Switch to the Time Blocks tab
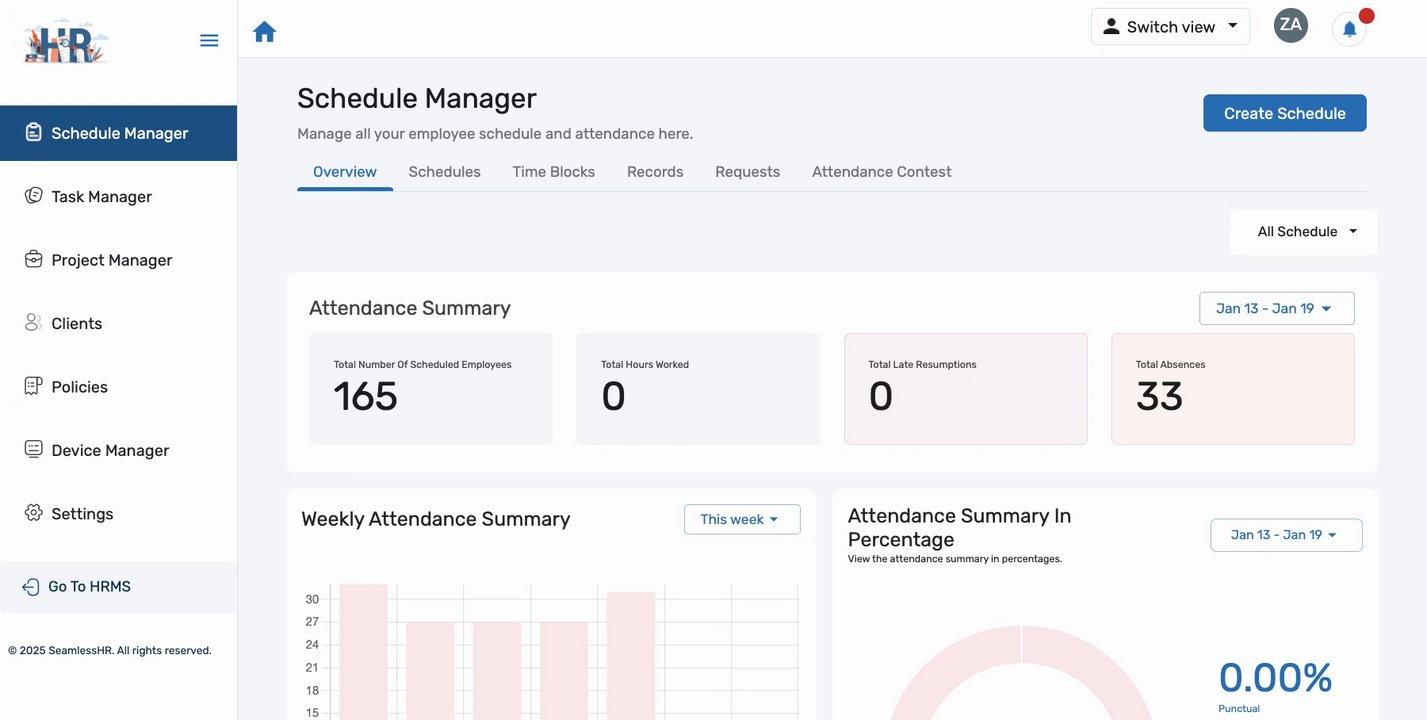This screenshot has height=720, width=1427. pyautogui.click(x=553, y=172)
